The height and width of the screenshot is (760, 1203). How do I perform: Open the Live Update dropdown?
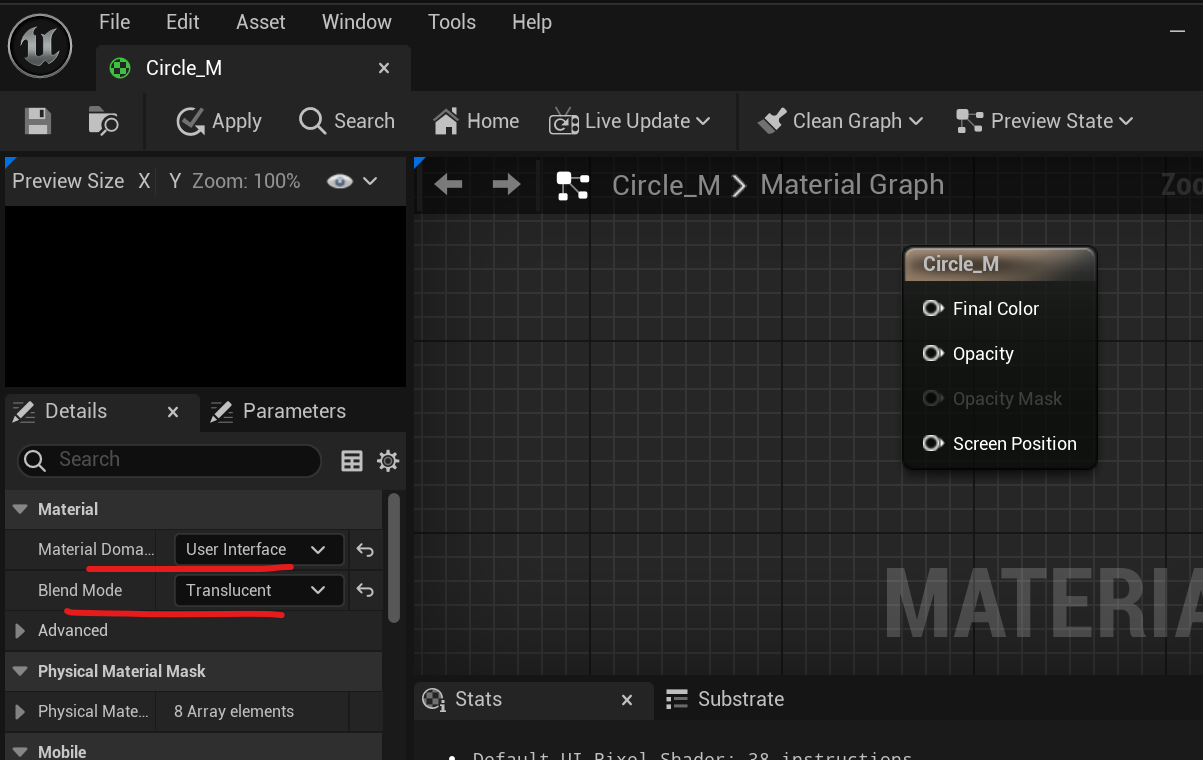pyautogui.click(x=630, y=121)
